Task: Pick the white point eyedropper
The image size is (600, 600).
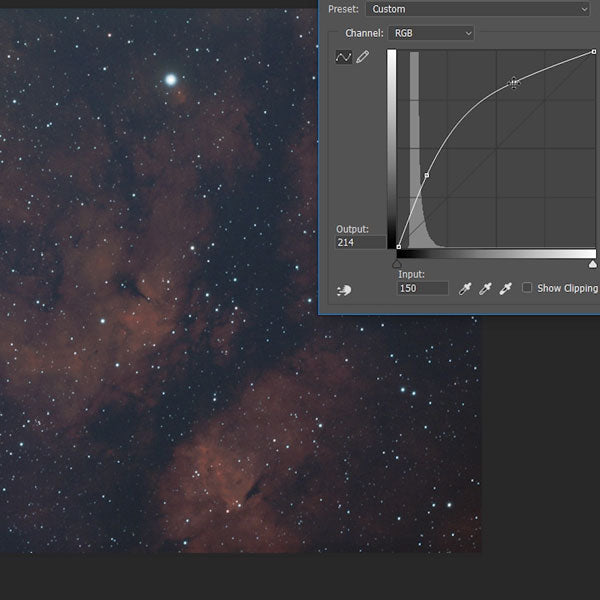Action: tap(505, 288)
